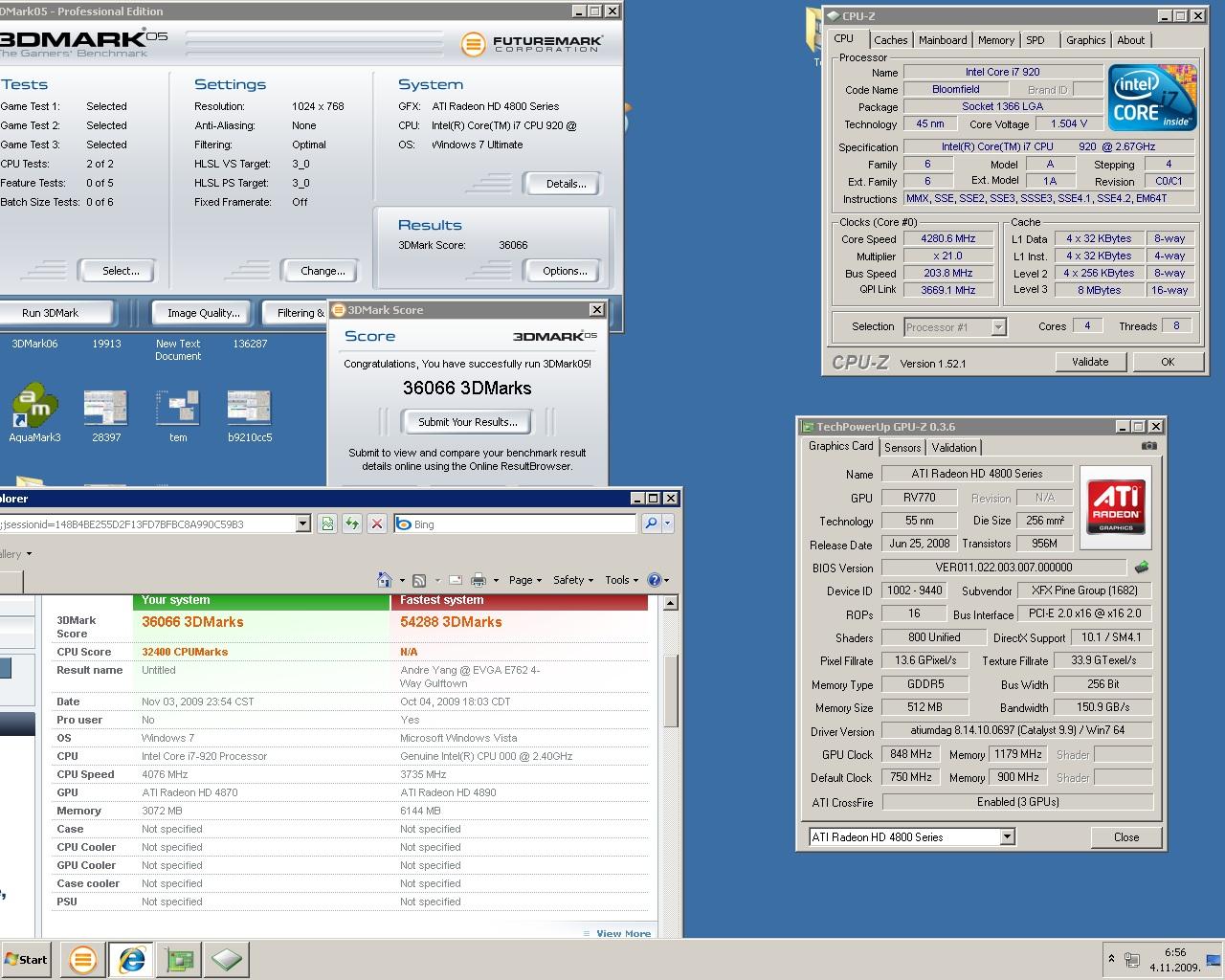Click the IE Home icon

point(385,580)
